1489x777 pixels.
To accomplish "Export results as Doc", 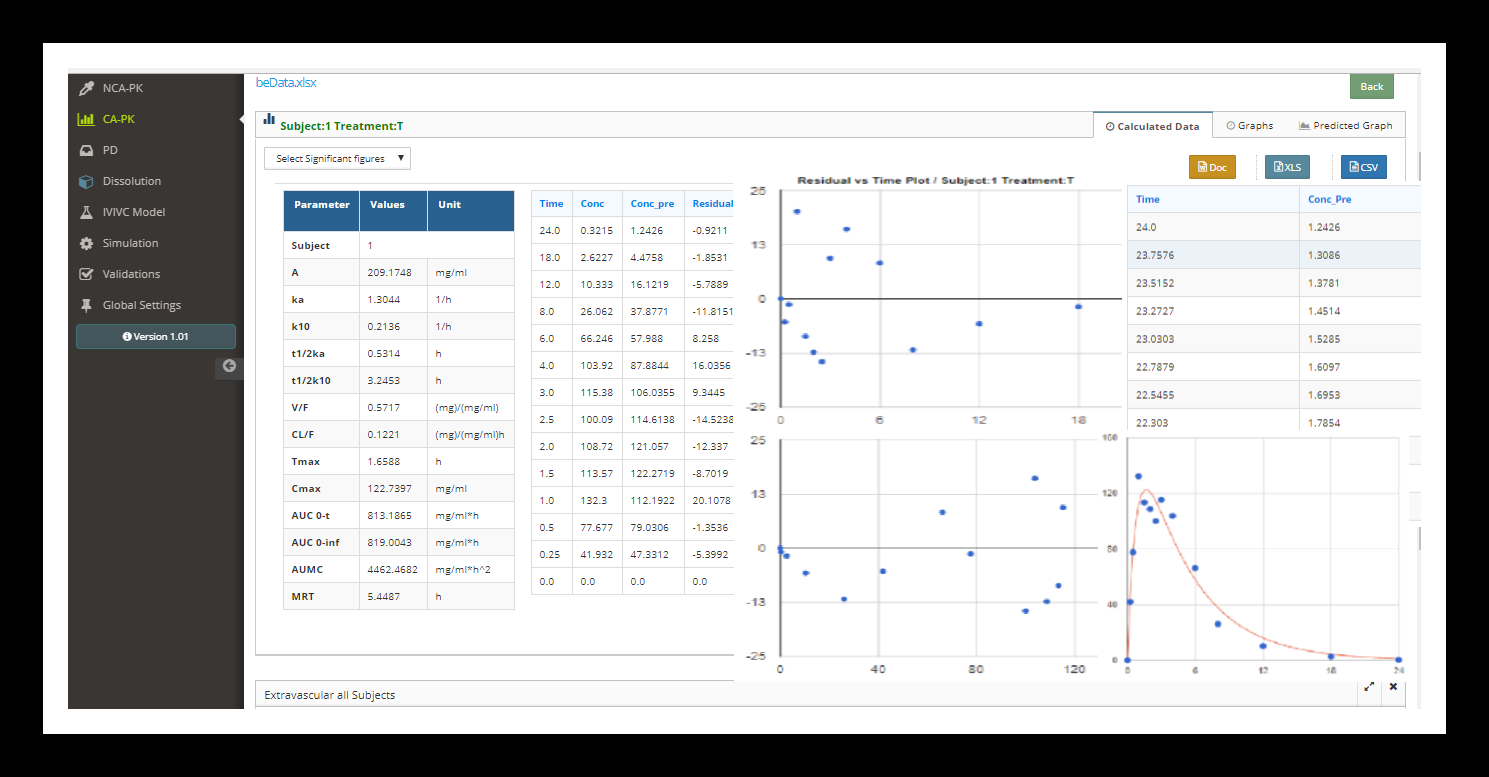I will click(x=1211, y=167).
